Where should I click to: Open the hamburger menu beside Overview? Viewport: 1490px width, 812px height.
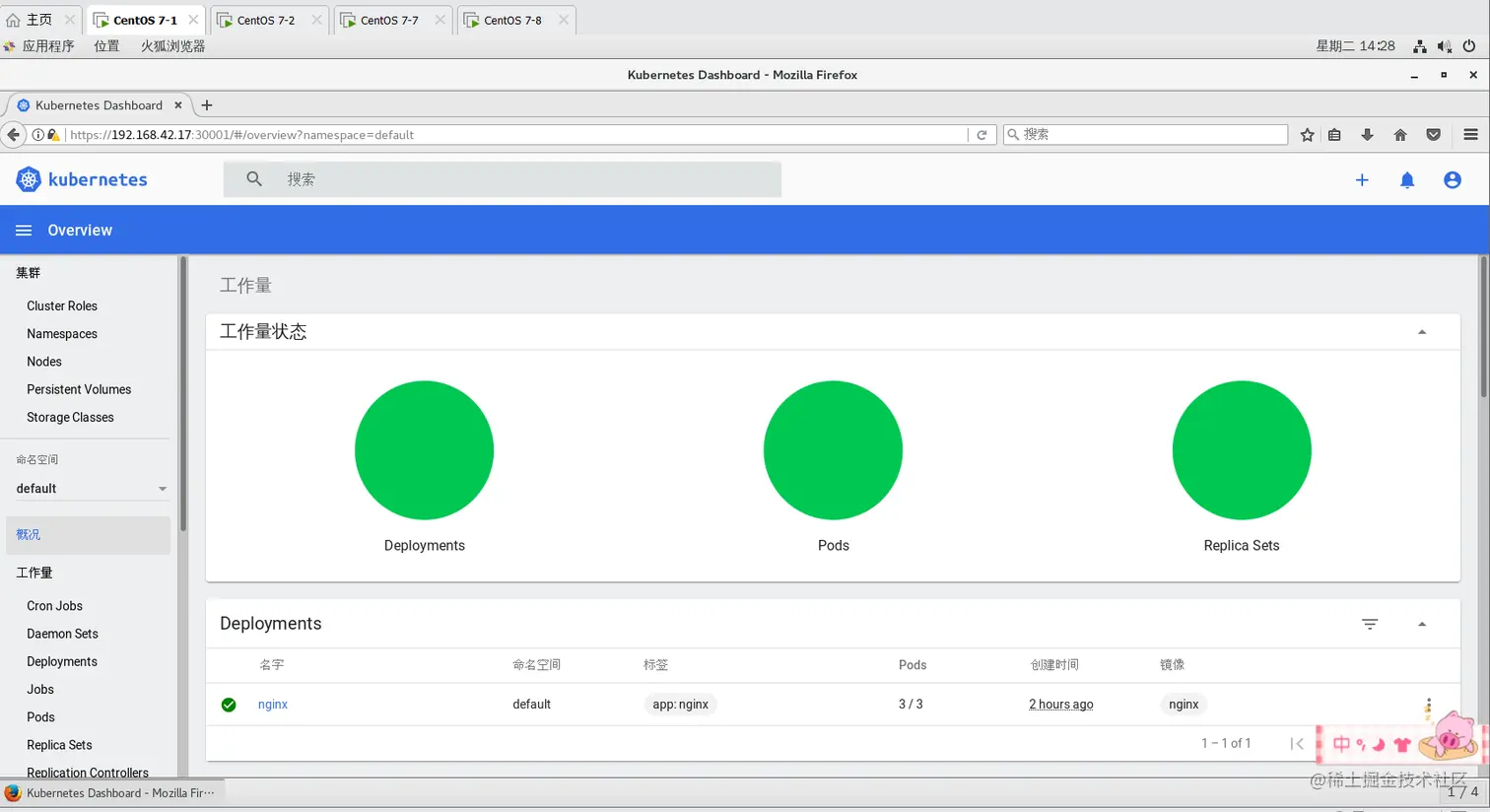click(x=24, y=231)
